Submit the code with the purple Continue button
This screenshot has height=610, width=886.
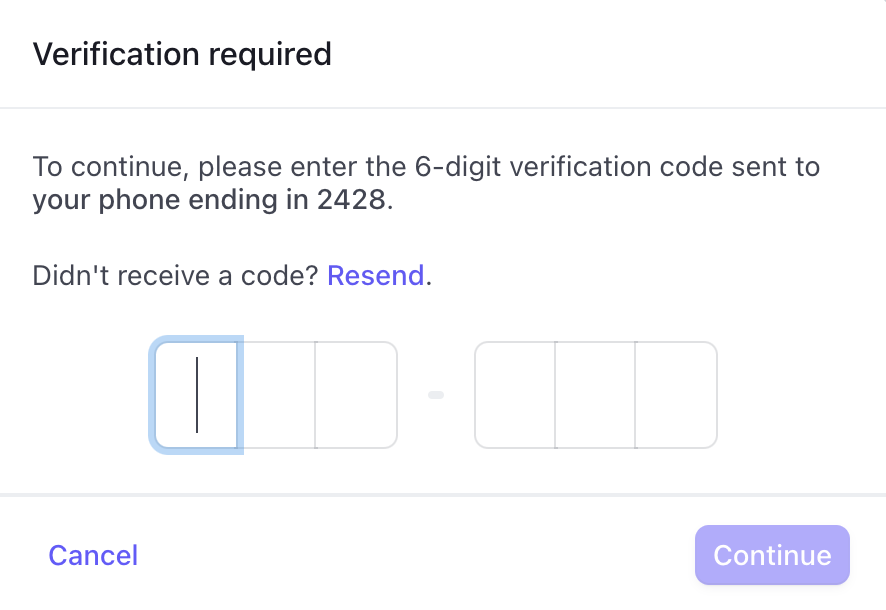772,555
